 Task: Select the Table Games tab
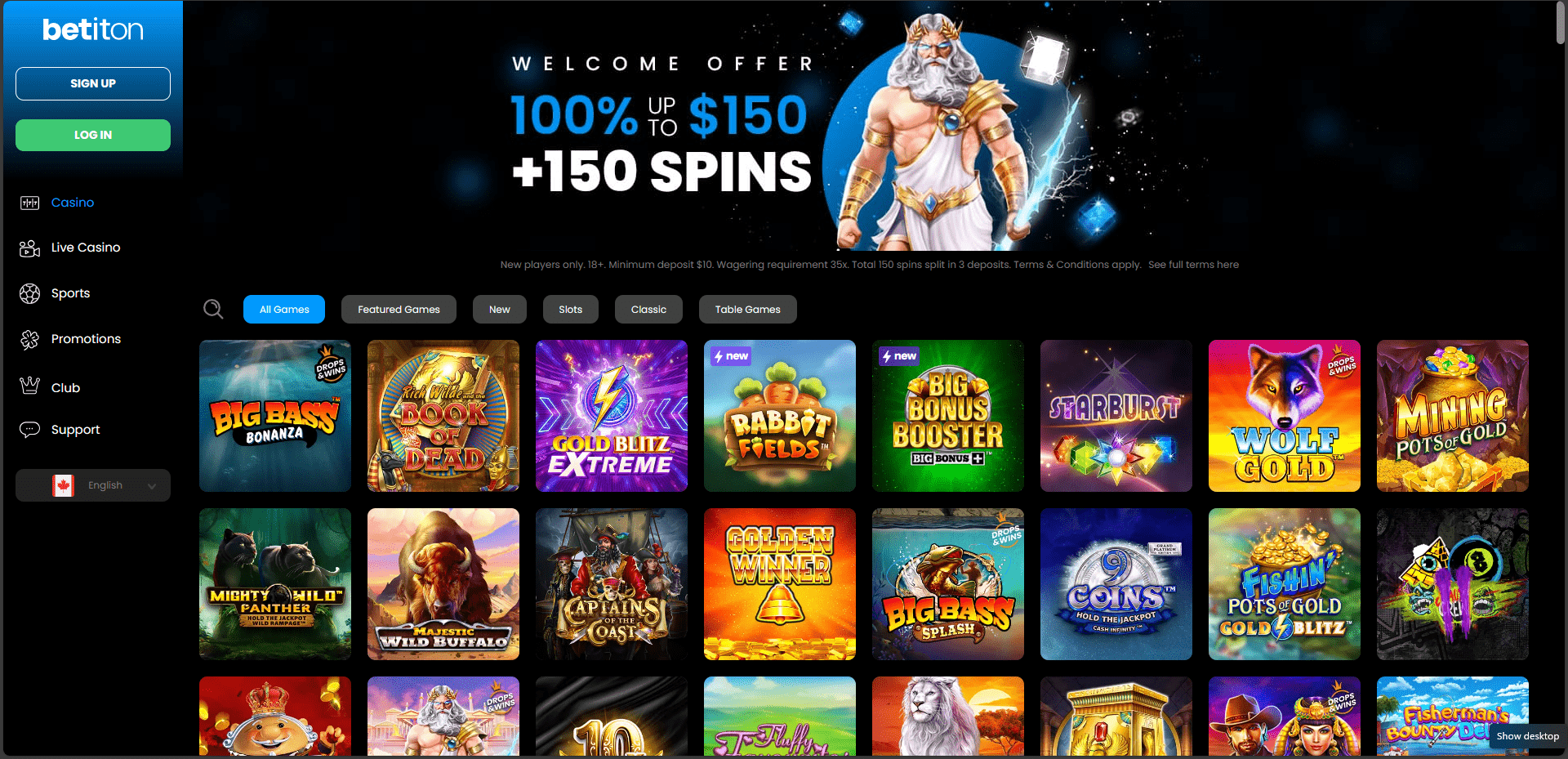748,310
